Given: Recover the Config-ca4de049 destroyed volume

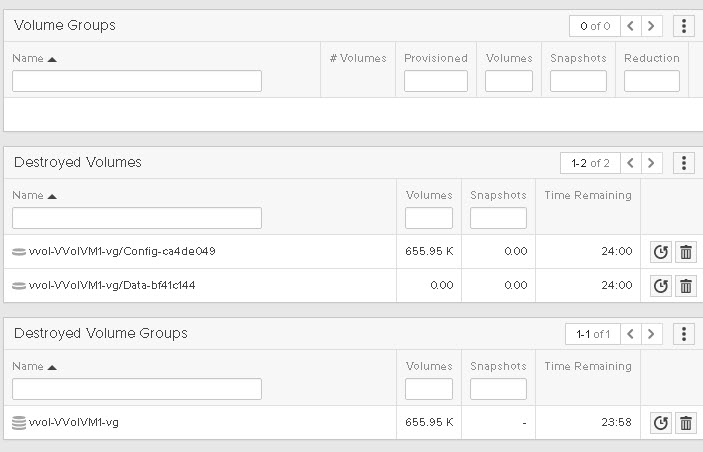Looking at the screenshot, I should click(x=660, y=252).
